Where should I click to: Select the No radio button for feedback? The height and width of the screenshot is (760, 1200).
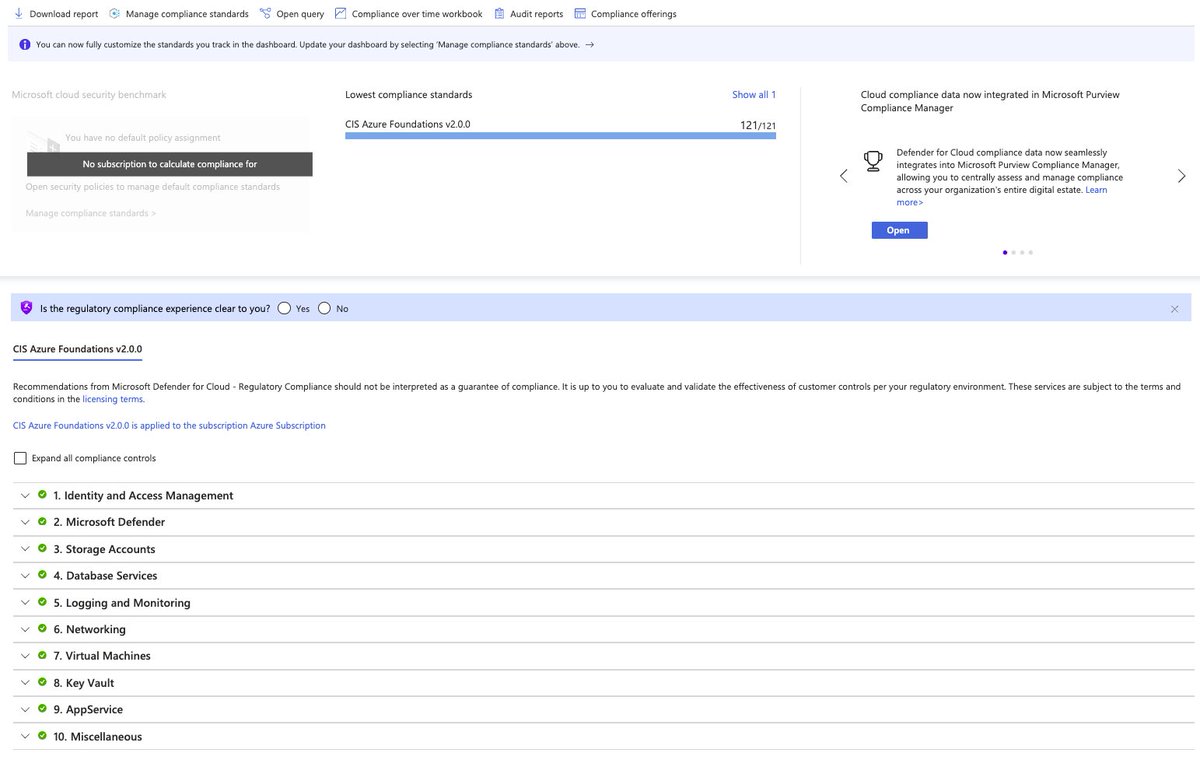click(x=324, y=308)
